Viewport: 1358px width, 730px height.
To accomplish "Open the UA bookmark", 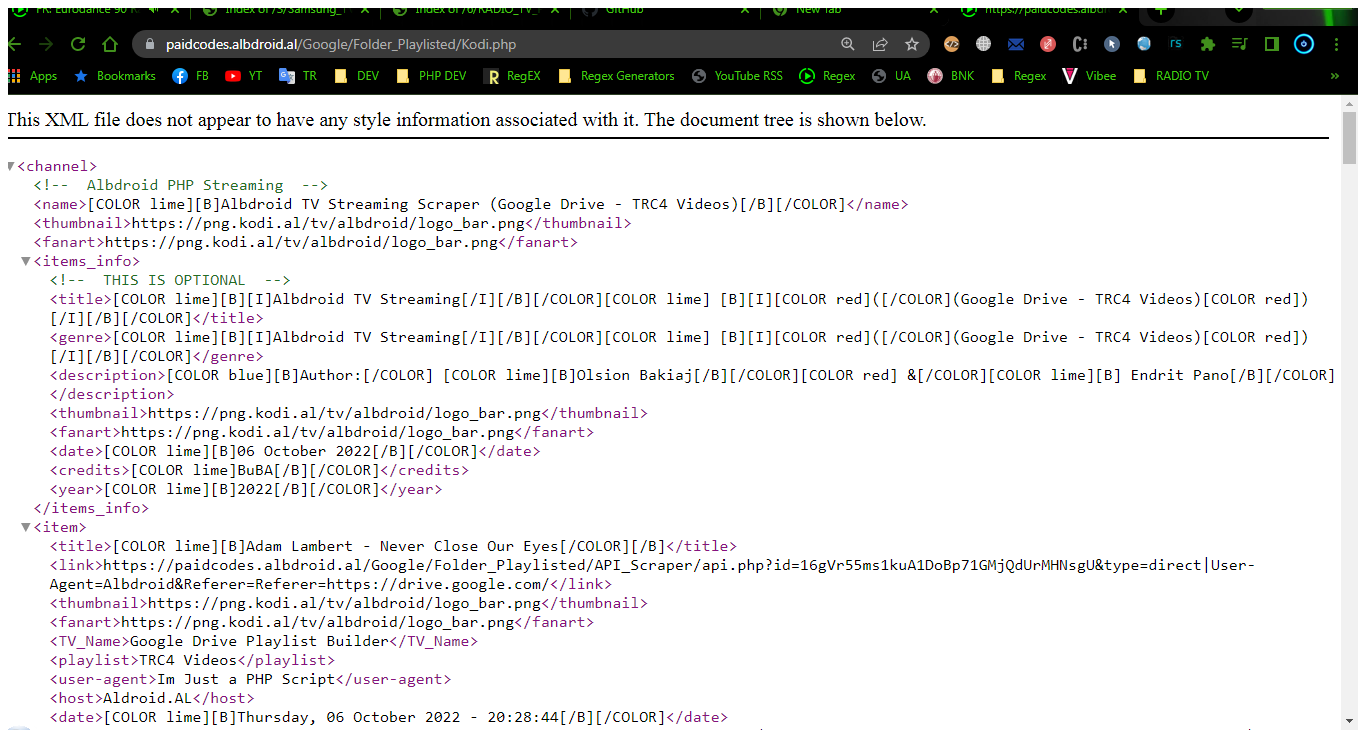I will click(x=892, y=76).
